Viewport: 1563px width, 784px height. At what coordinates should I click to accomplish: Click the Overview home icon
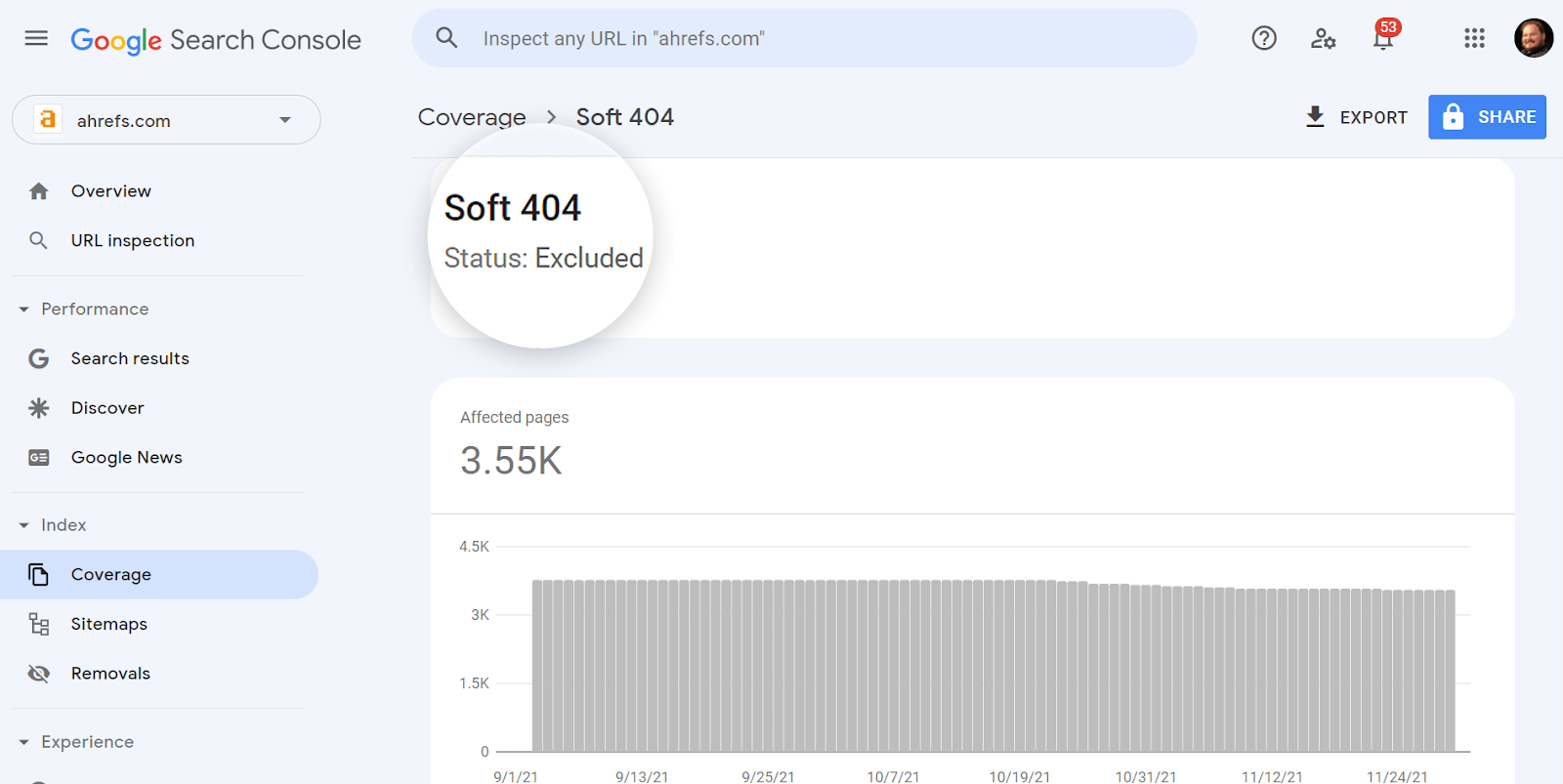[38, 190]
